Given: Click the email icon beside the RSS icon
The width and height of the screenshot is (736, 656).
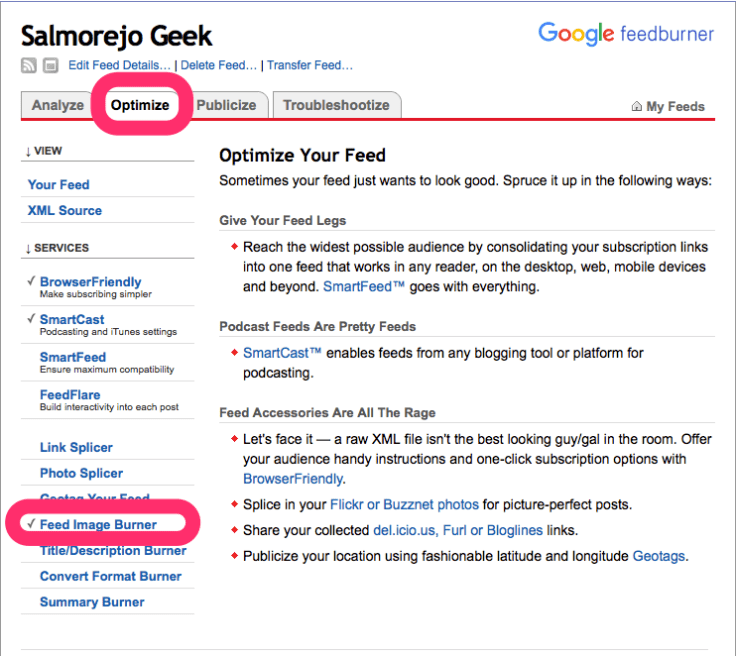Looking at the screenshot, I should pos(50,66).
